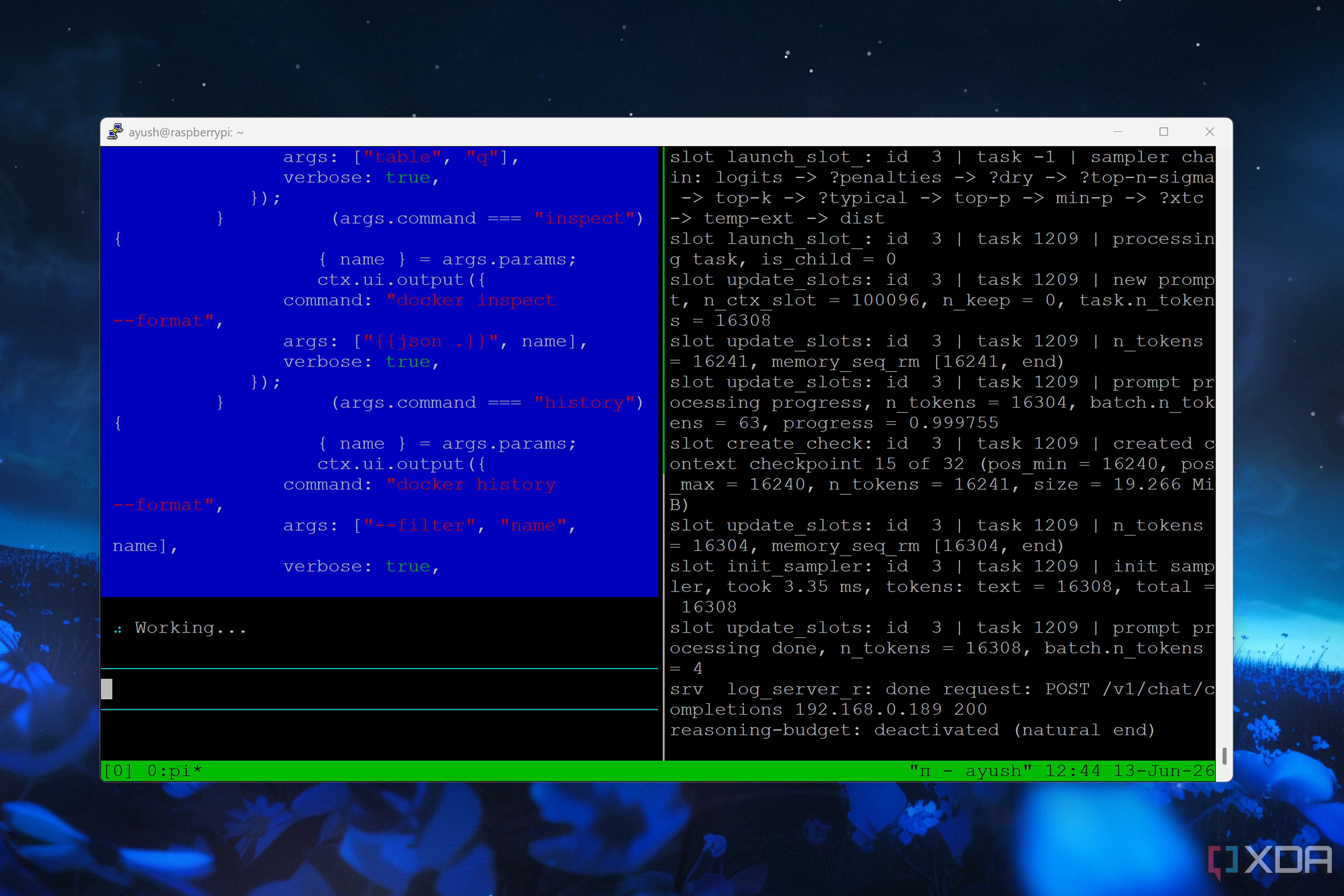The height and width of the screenshot is (896, 1344).
Task: Click the 'args: ["table", "q"],' line
Action: 401,157
